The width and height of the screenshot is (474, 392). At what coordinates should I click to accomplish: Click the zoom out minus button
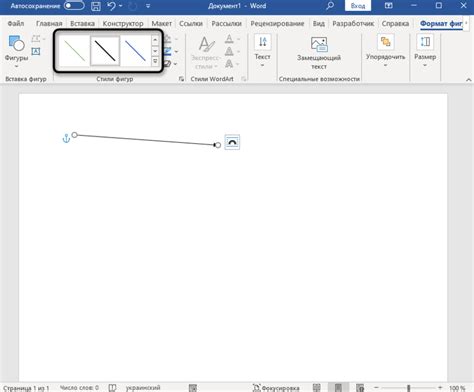376,387
